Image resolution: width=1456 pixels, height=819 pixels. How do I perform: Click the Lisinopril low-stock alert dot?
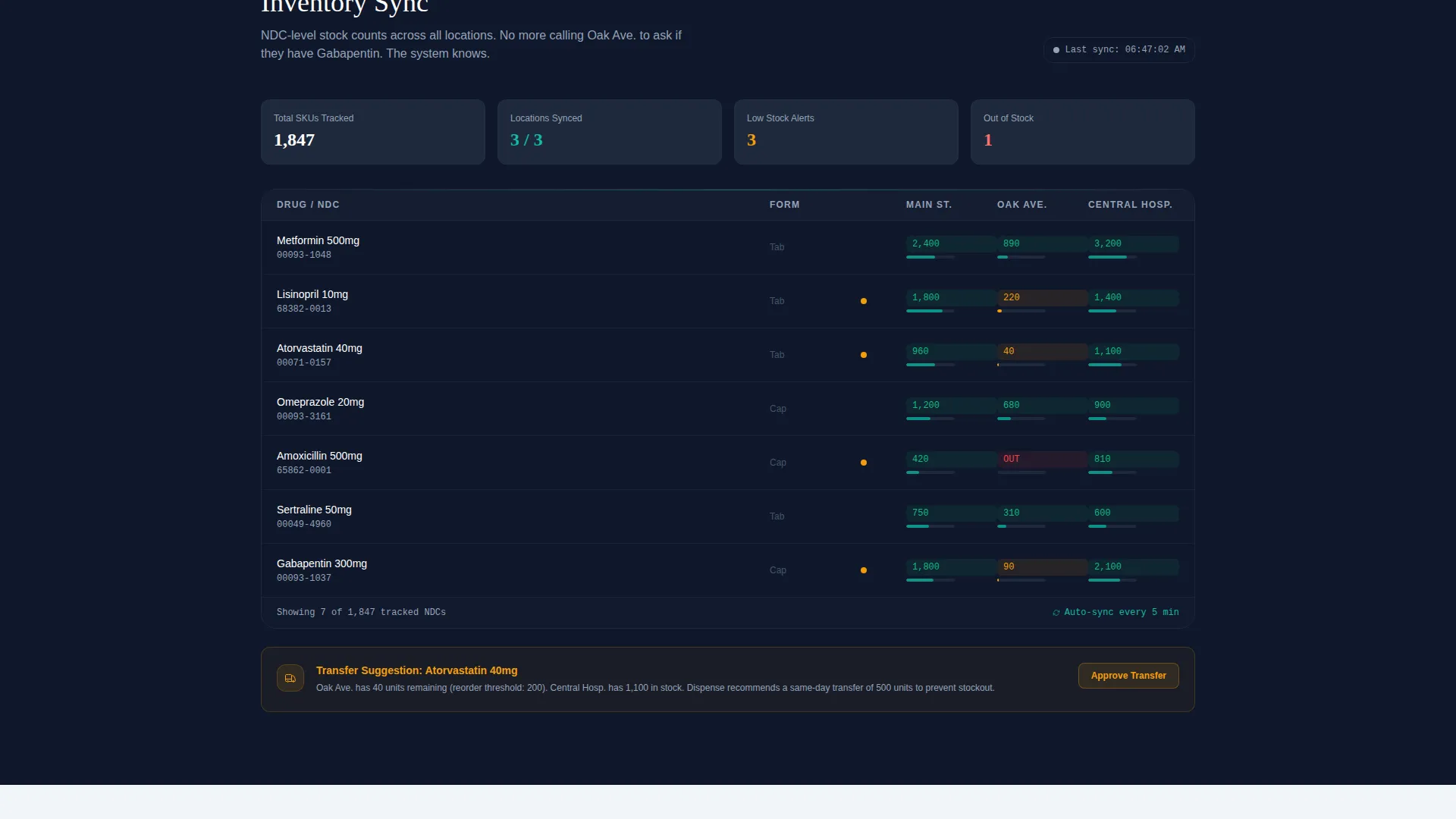tap(864, 301)
